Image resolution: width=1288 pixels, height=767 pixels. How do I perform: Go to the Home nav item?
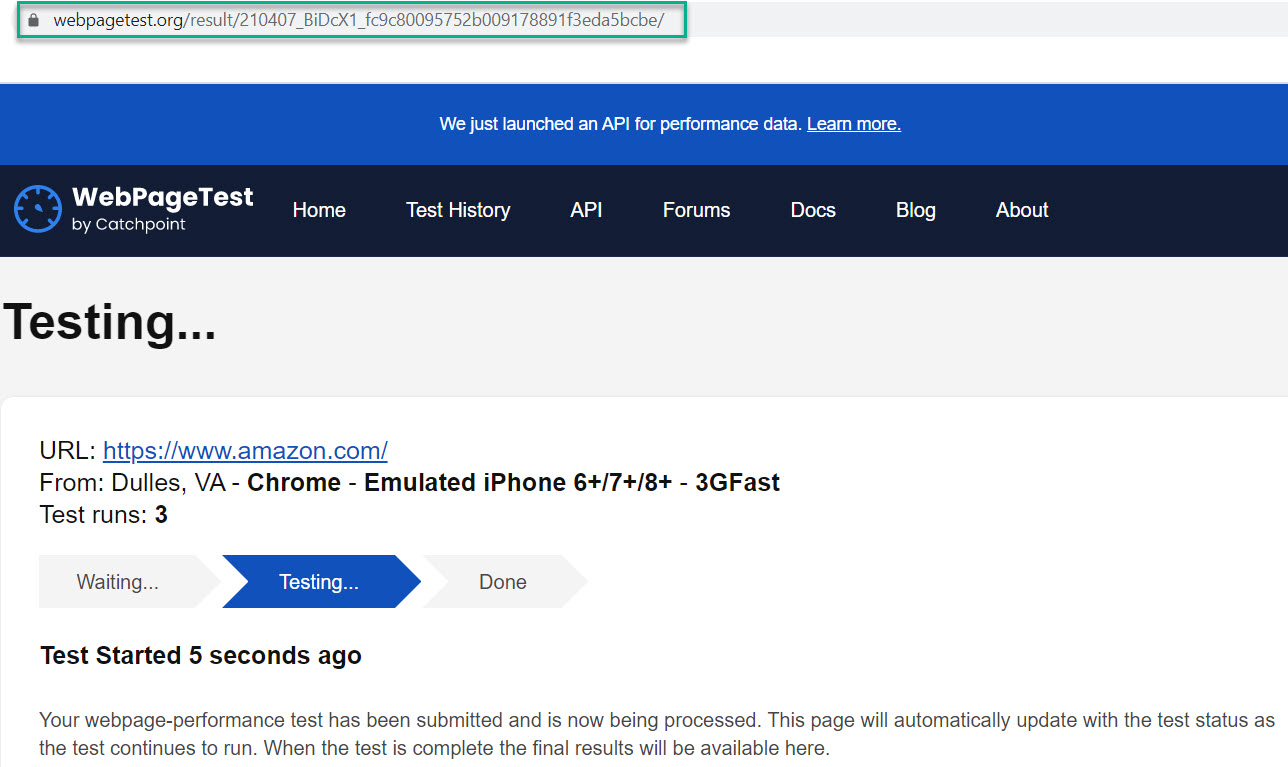tap(319, 210)
